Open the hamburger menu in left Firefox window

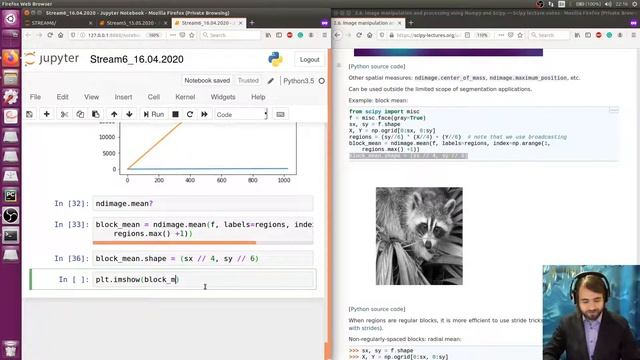324,35
